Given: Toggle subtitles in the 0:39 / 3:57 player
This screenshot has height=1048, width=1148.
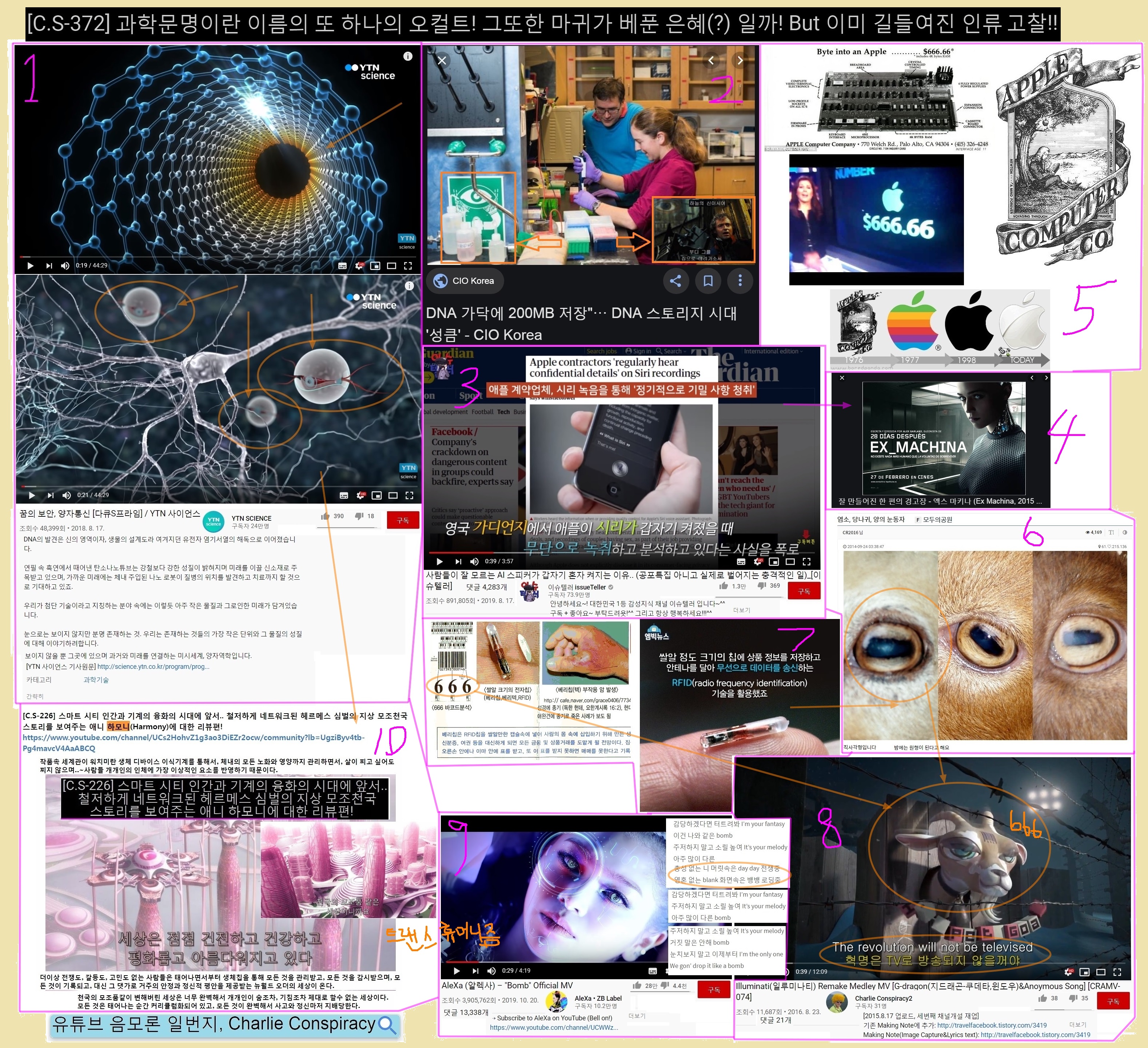Looking at the screenshot, I should pyautogui.click(x=741, y=561).
